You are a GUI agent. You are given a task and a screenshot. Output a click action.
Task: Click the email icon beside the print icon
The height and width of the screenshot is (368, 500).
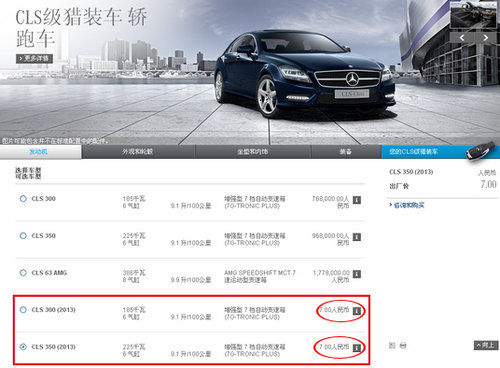(x=392, y=345)
